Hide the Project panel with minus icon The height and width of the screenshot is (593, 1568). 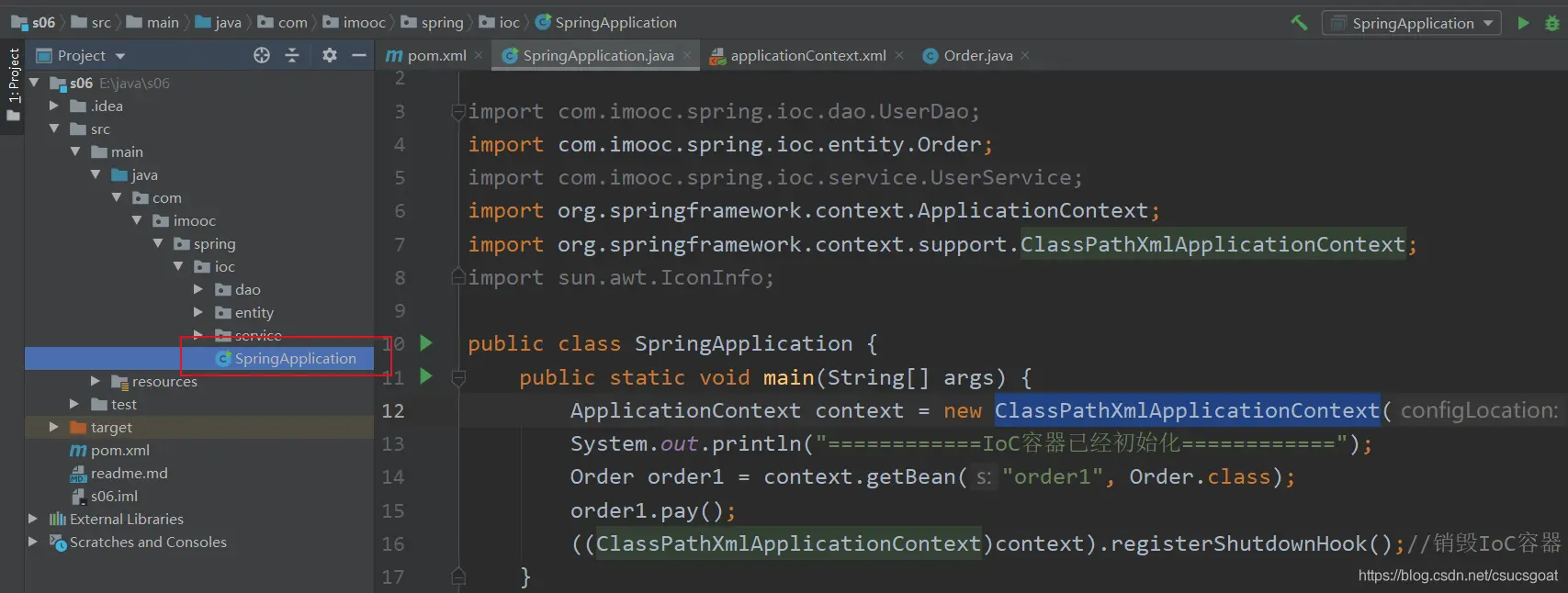359,56
